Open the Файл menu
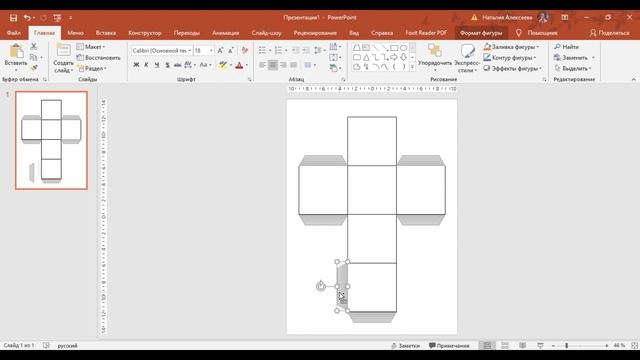Image resolution: width=640 pixels, height=360 pixels. pyautogui.click(x=14, y=33)
